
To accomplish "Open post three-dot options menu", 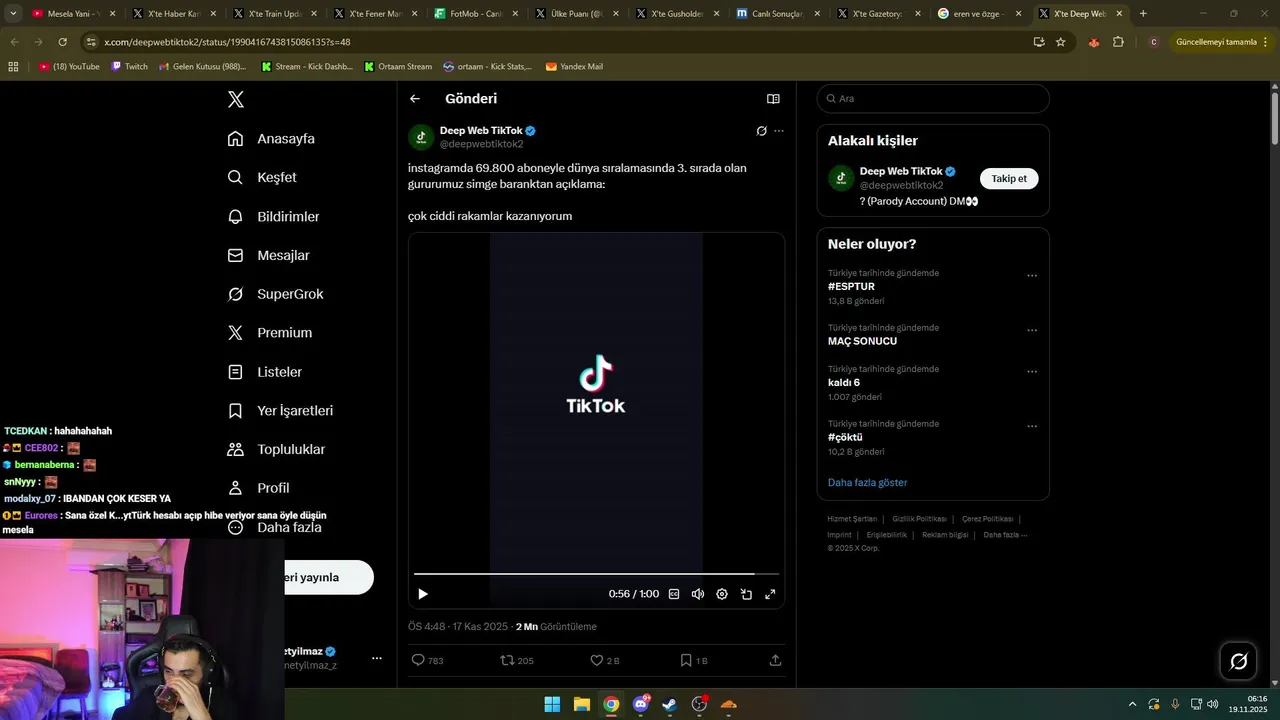I will tap(779, 131).
